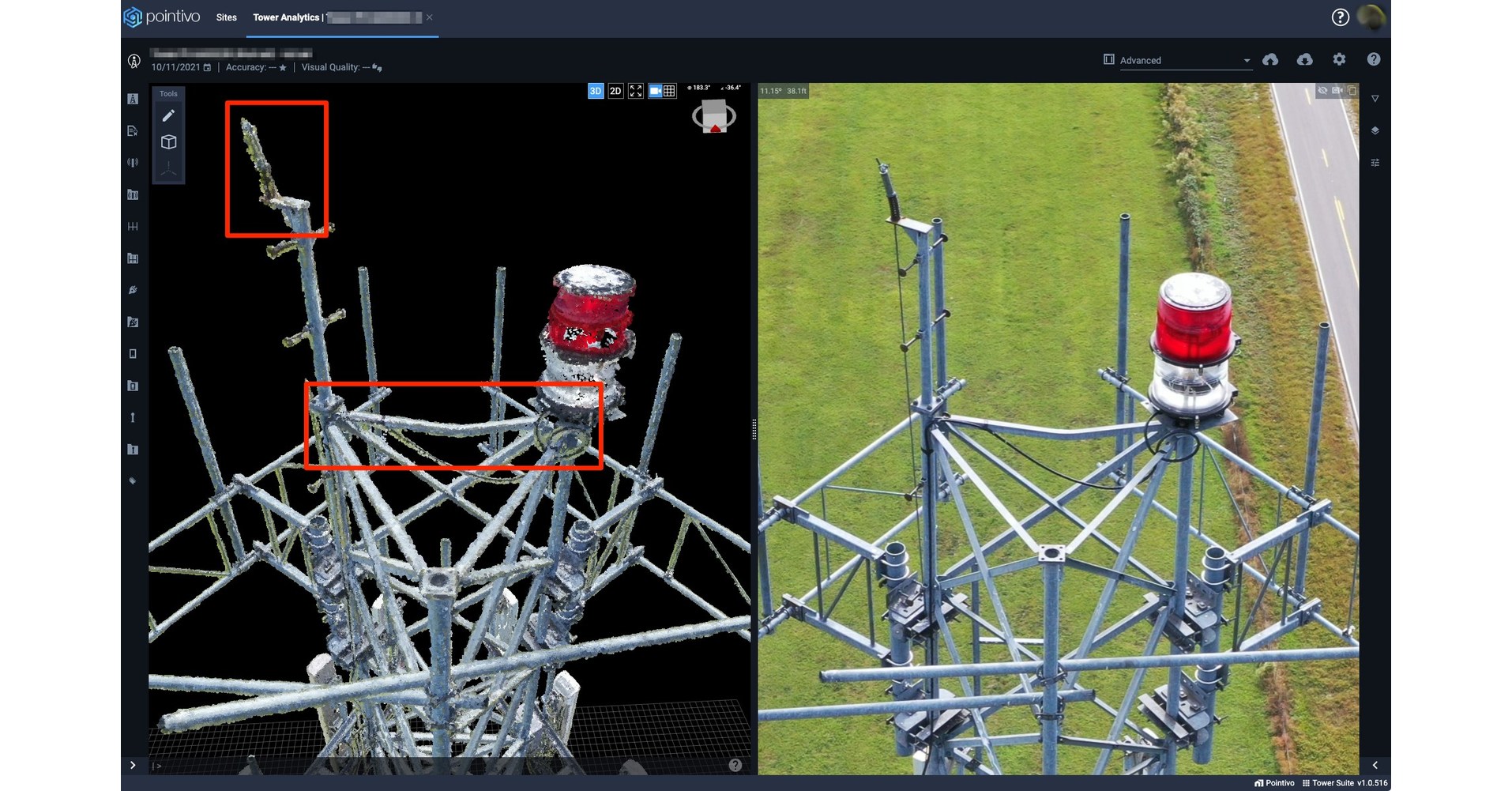Select the Sites menu item
Image resolution: width=1512 pixels, height=791 pixels.
226,17
